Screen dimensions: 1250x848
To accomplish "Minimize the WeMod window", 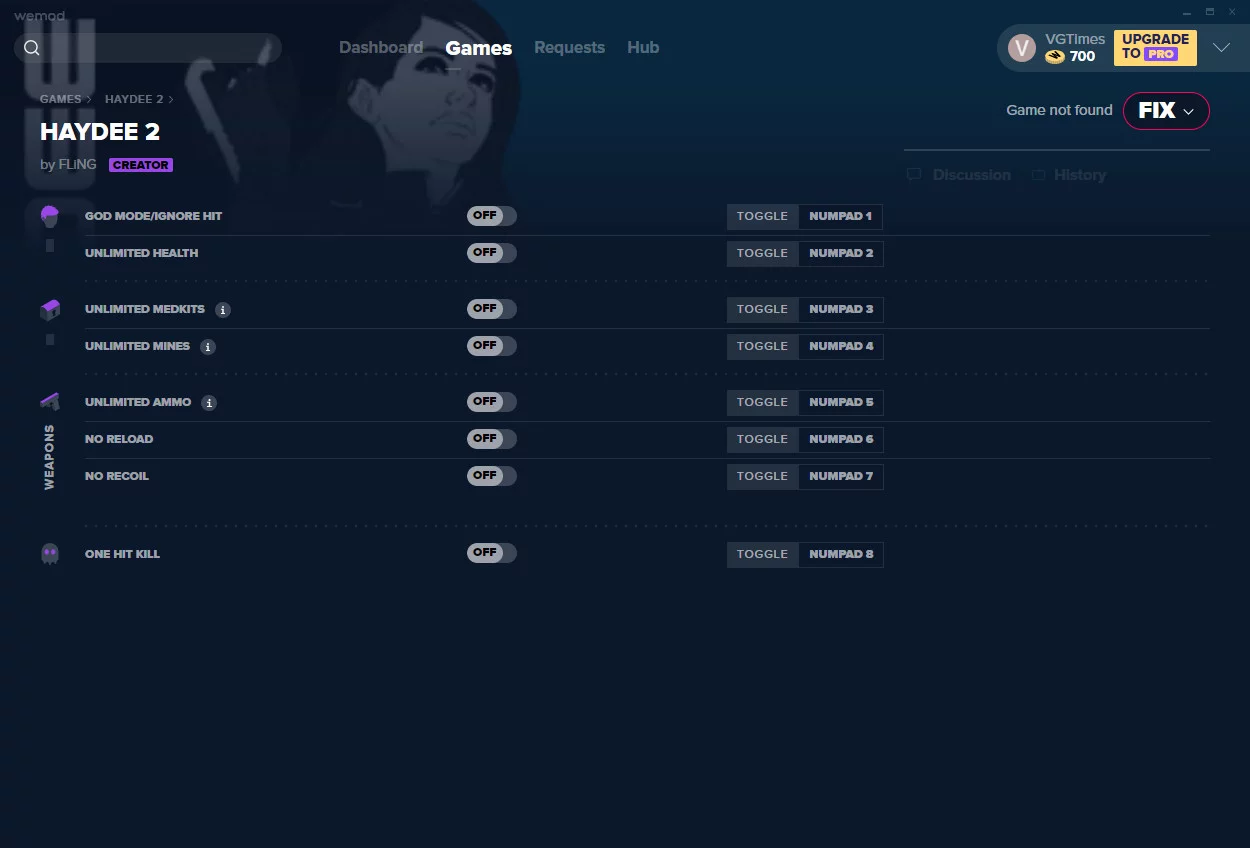I will 1186,12.
